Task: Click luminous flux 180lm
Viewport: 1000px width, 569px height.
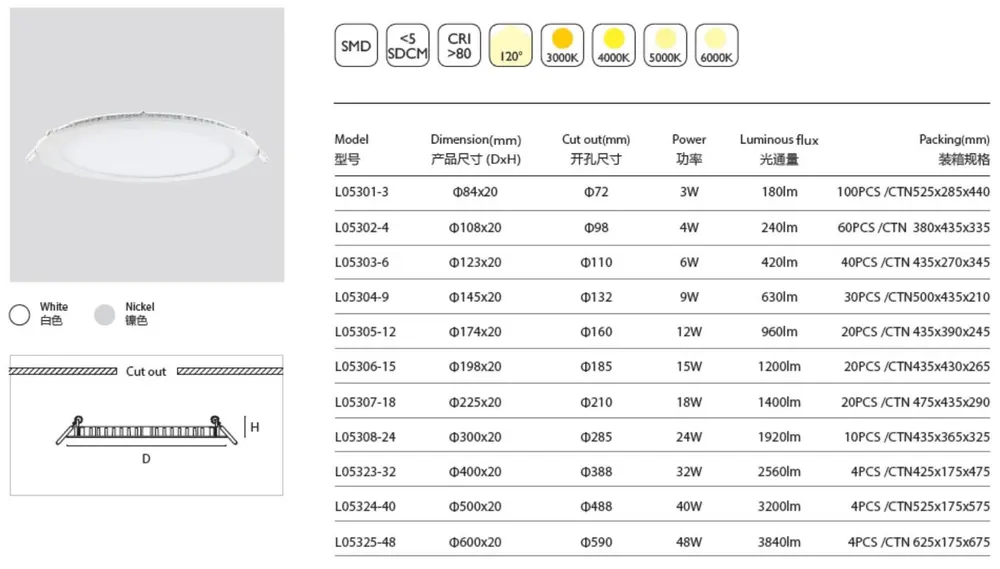Action: click(x=779, y=192)
